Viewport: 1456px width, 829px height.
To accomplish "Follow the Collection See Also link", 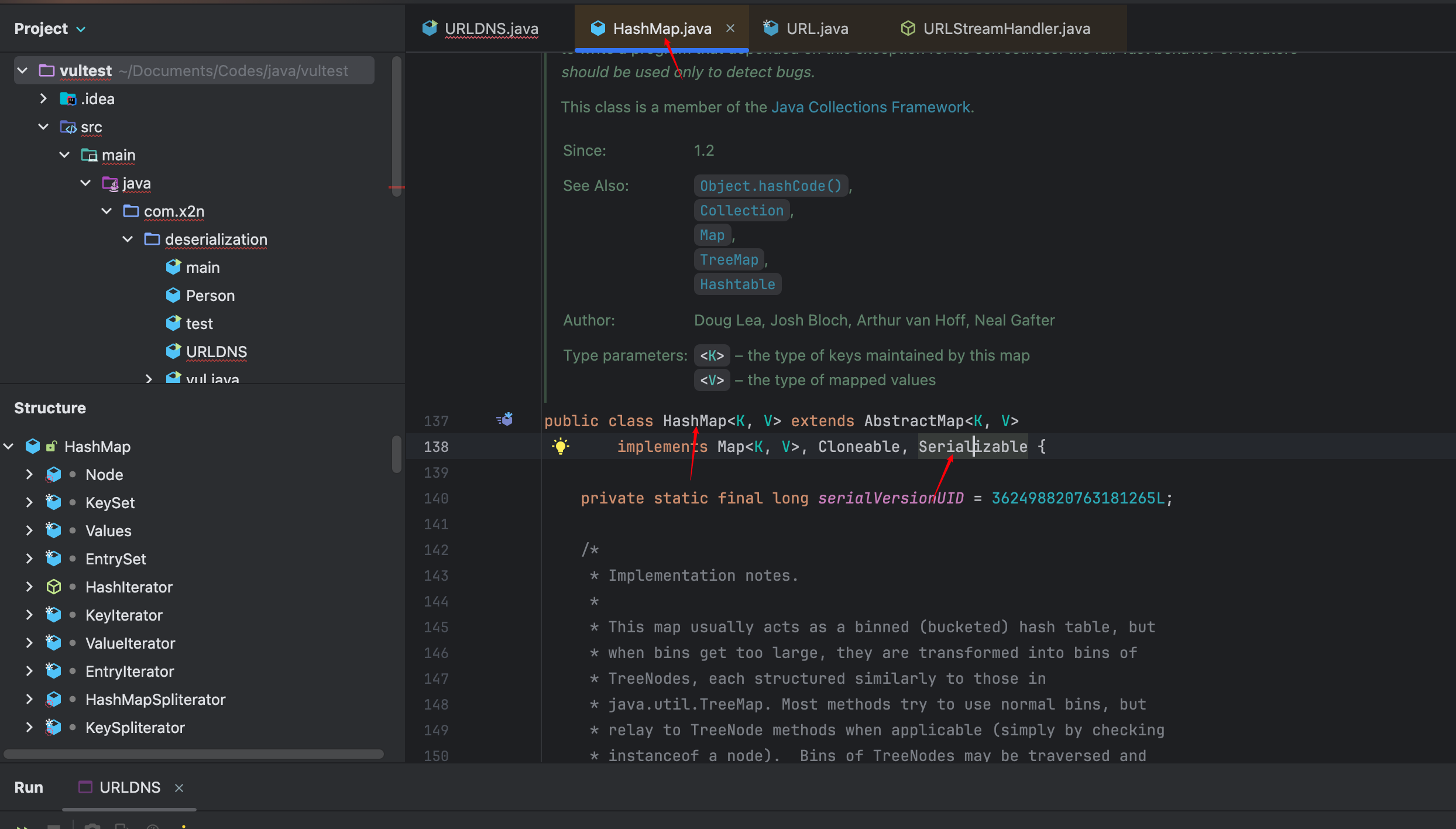I will (741, 210).
